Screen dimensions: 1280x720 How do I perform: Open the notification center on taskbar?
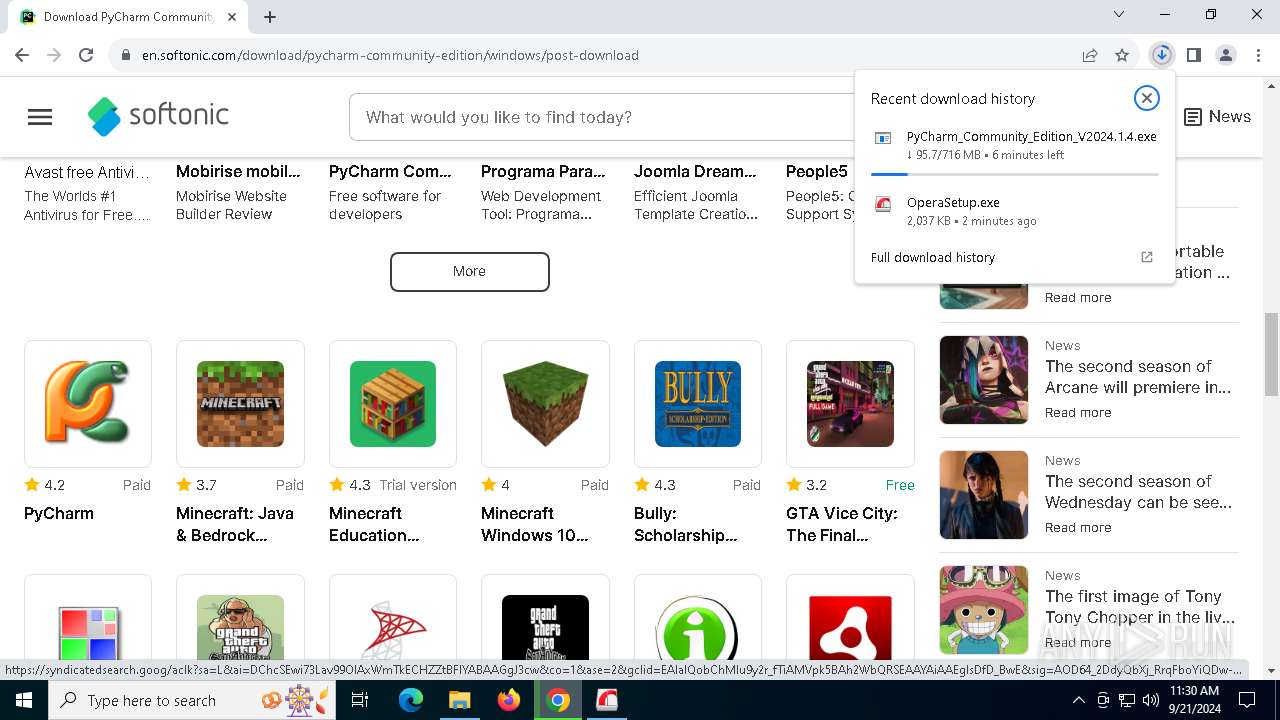(x=1247, y=700)
